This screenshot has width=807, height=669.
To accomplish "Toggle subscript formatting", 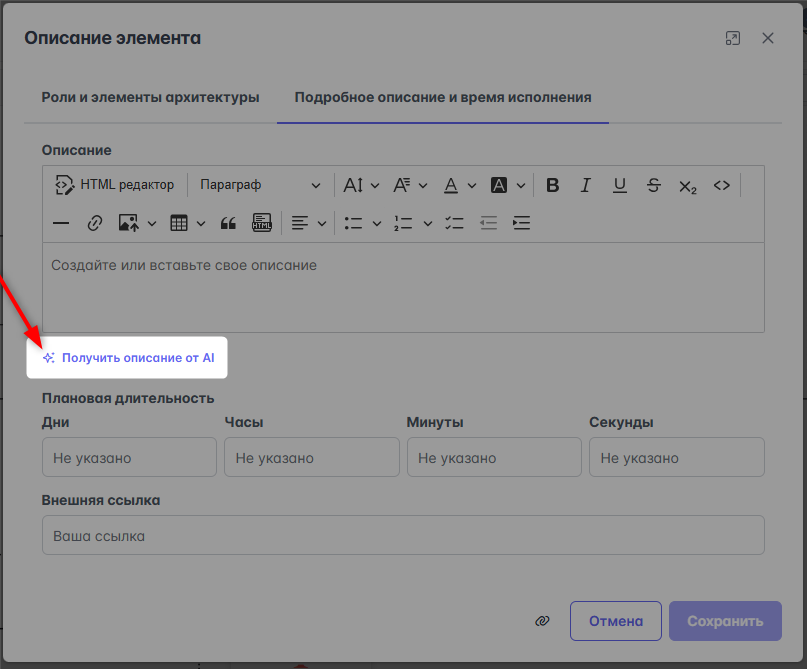I will point(688,185).
